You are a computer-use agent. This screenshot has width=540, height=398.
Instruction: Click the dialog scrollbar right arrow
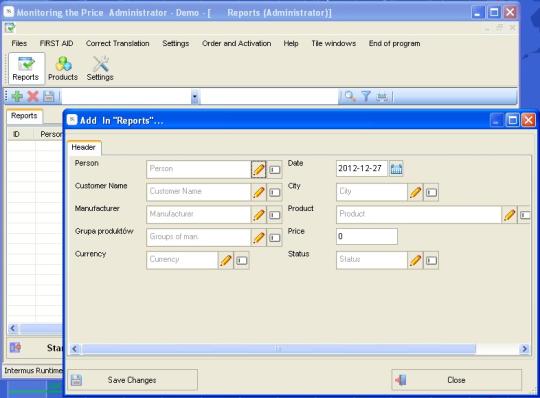click(524, 349)
